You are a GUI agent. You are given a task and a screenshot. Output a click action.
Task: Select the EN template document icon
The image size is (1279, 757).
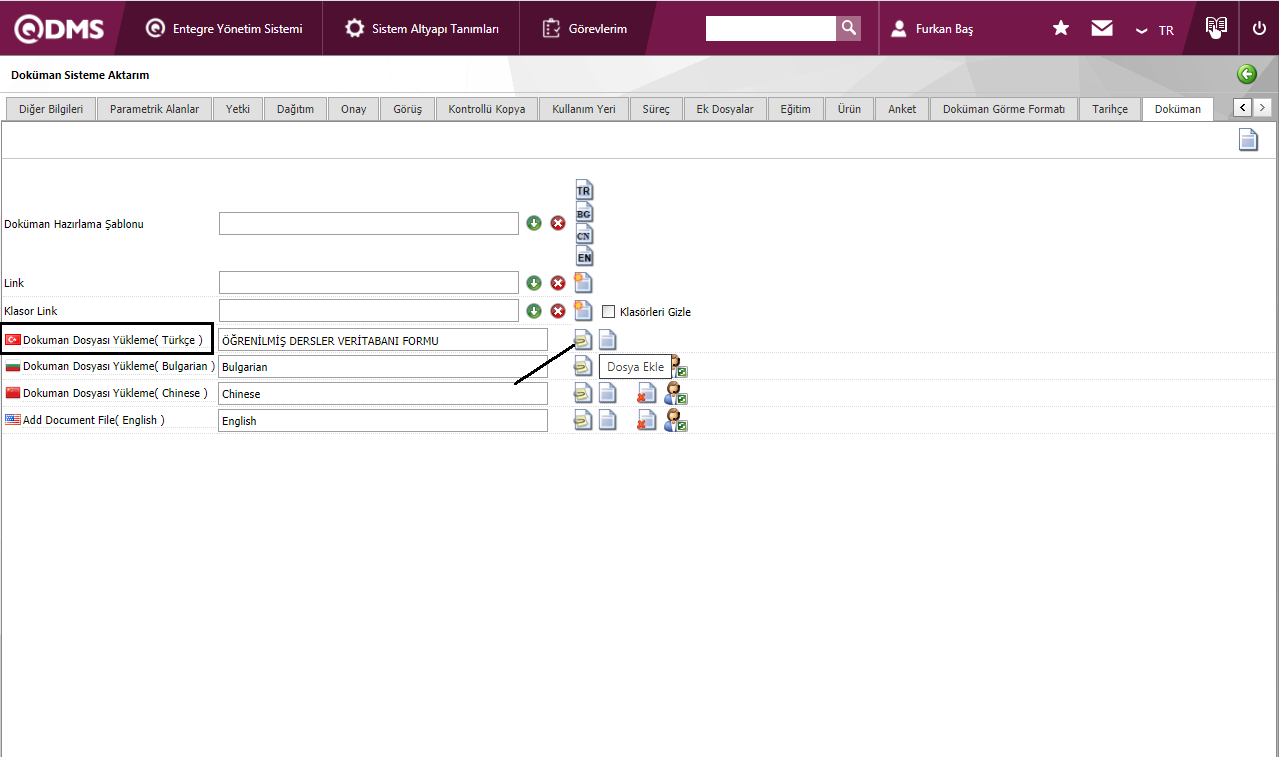point(584,256)
